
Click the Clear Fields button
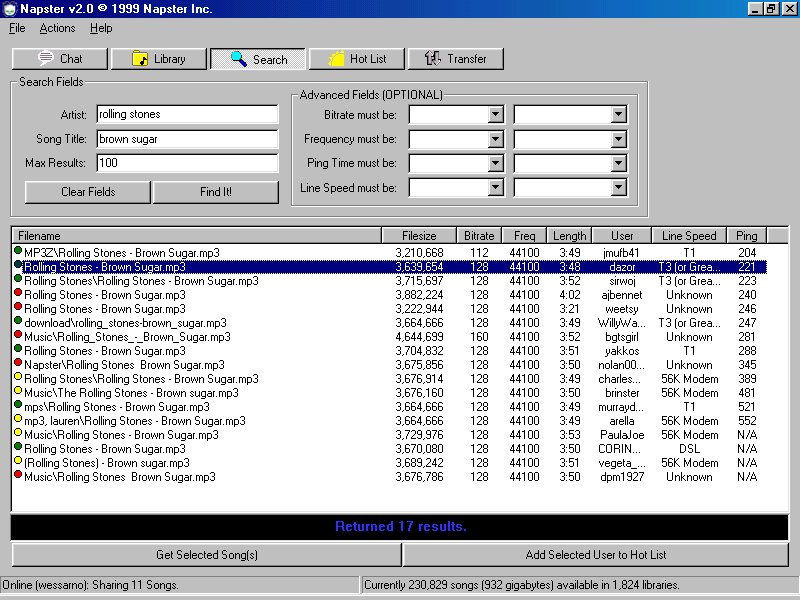pos(88,192)
